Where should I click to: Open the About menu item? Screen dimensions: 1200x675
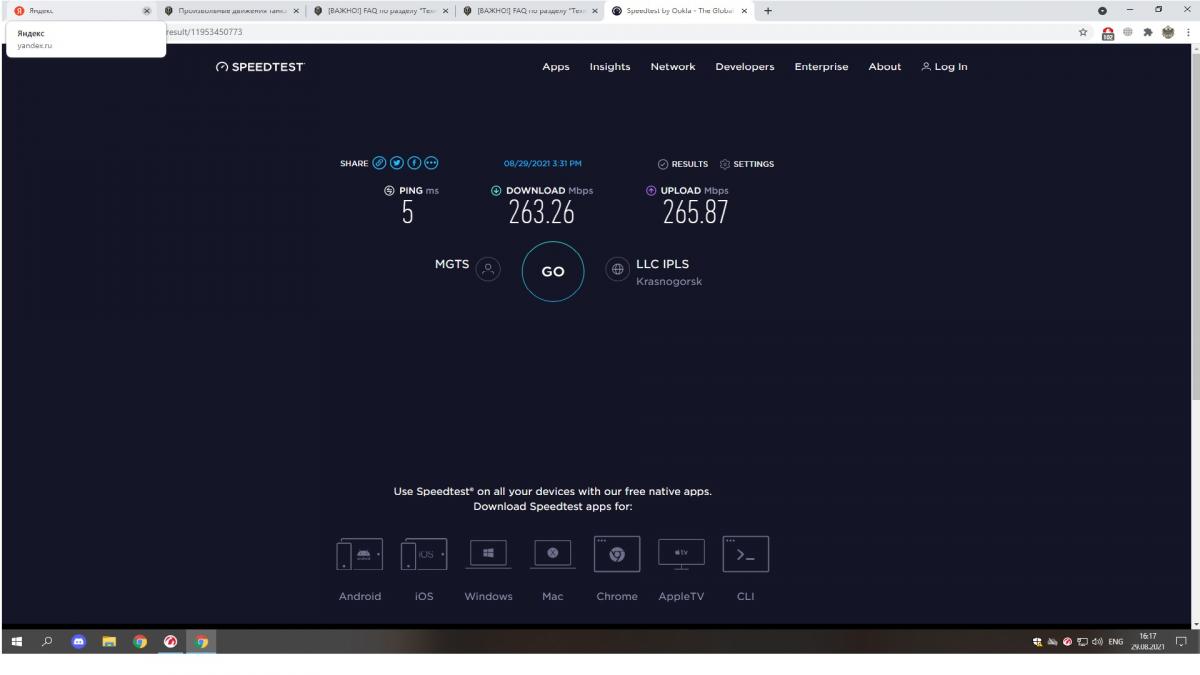[x=885, y=67]
